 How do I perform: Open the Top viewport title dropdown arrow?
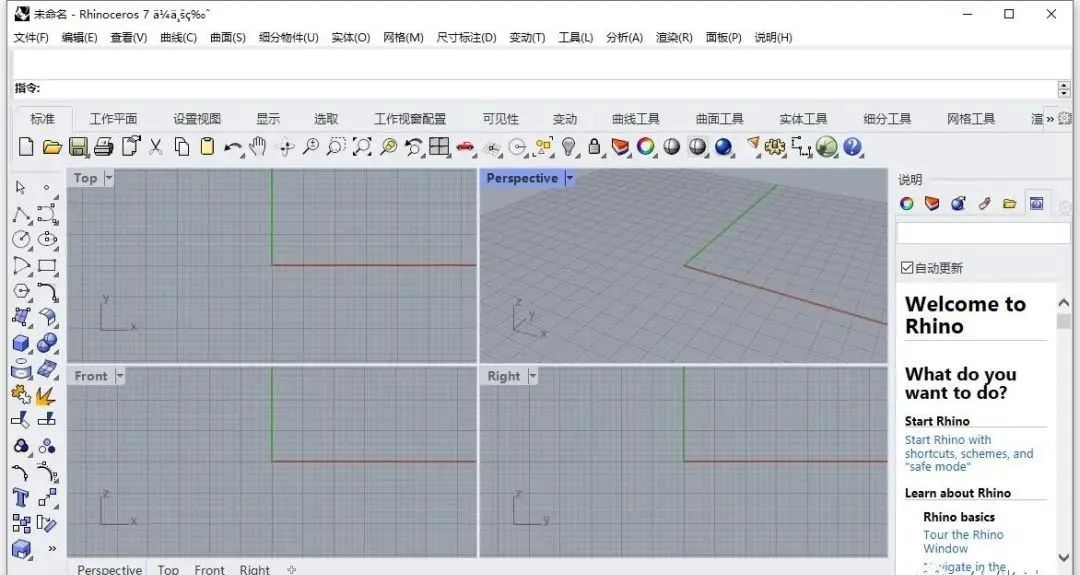[108, 178]
